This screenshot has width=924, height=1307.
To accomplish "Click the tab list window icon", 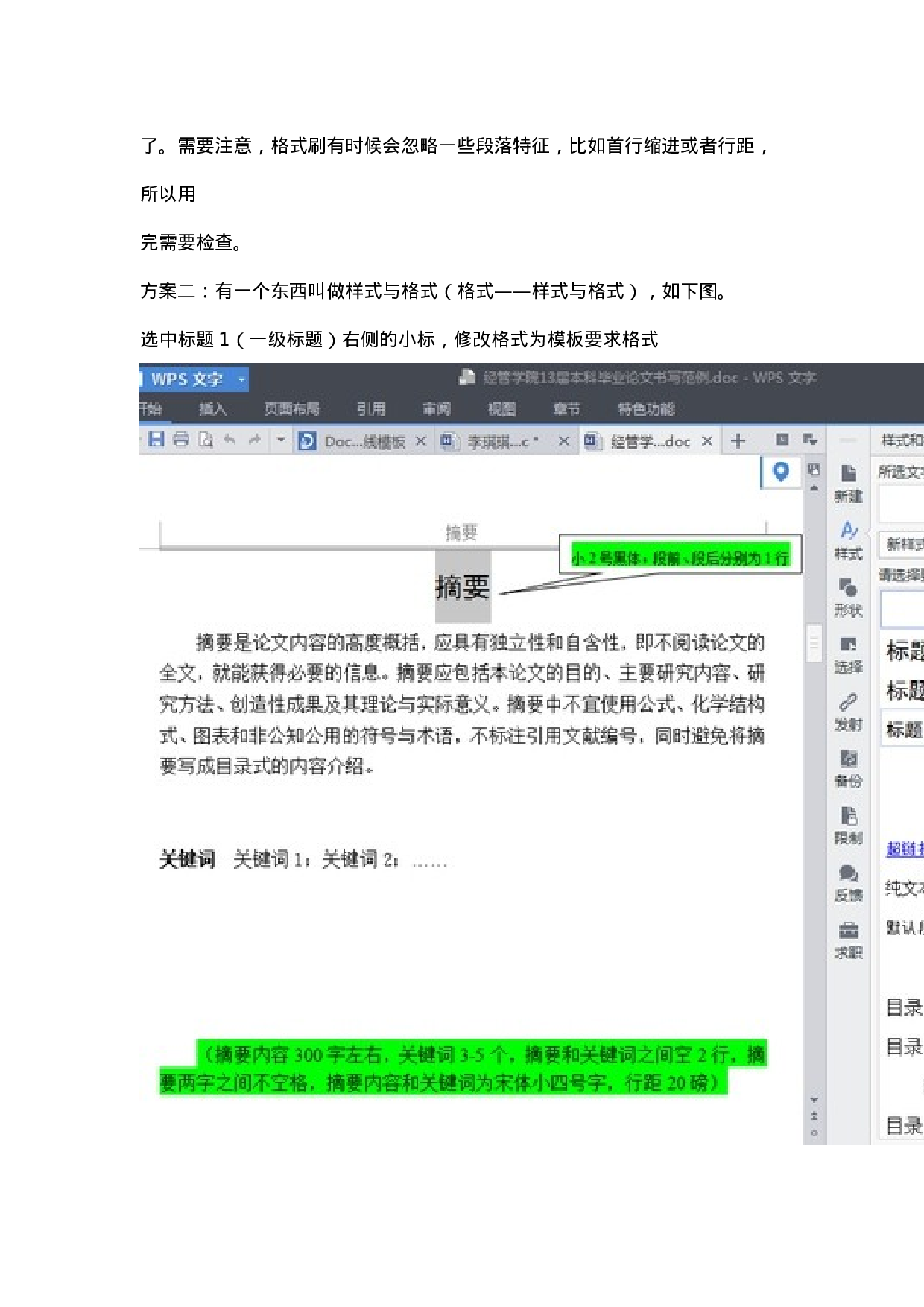I will (782, 440).
